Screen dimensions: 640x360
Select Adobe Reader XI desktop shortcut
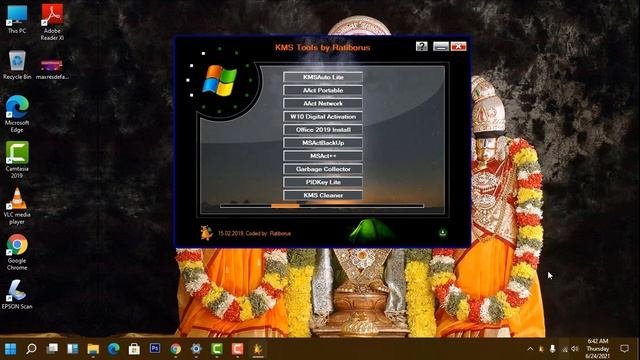tap(52, 22)
